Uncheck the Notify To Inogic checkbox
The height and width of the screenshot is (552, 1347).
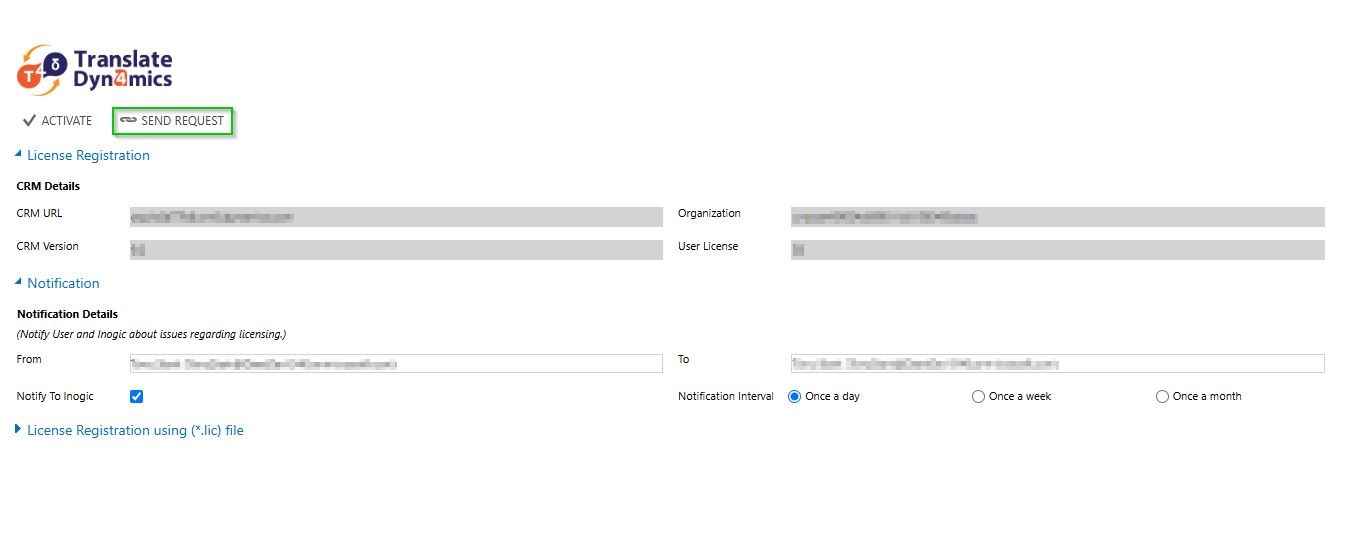coord(137,396)
